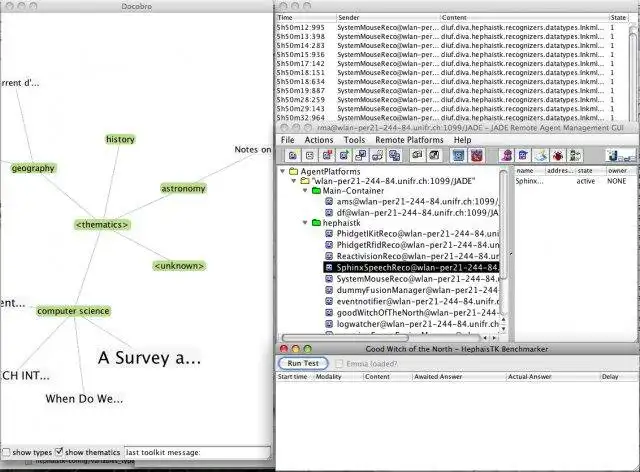This screenshot has width=640, height=472.
Task: Click the blue Freeze Agent toolbar icon
Action: pos(458,156)
